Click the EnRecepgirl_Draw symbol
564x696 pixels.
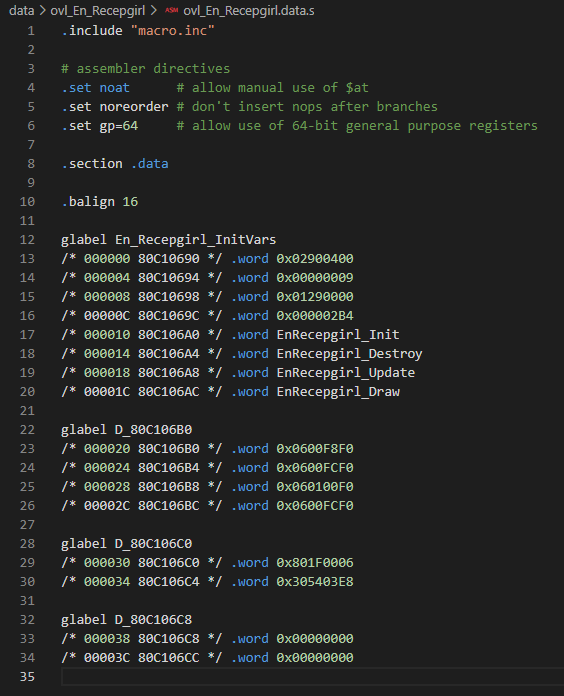[x=338, y=392]
